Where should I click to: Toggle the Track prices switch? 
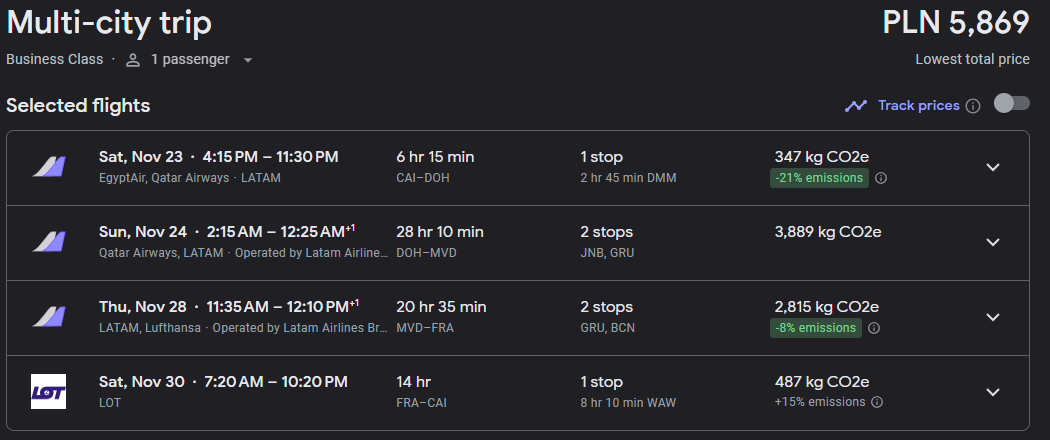1011,104
